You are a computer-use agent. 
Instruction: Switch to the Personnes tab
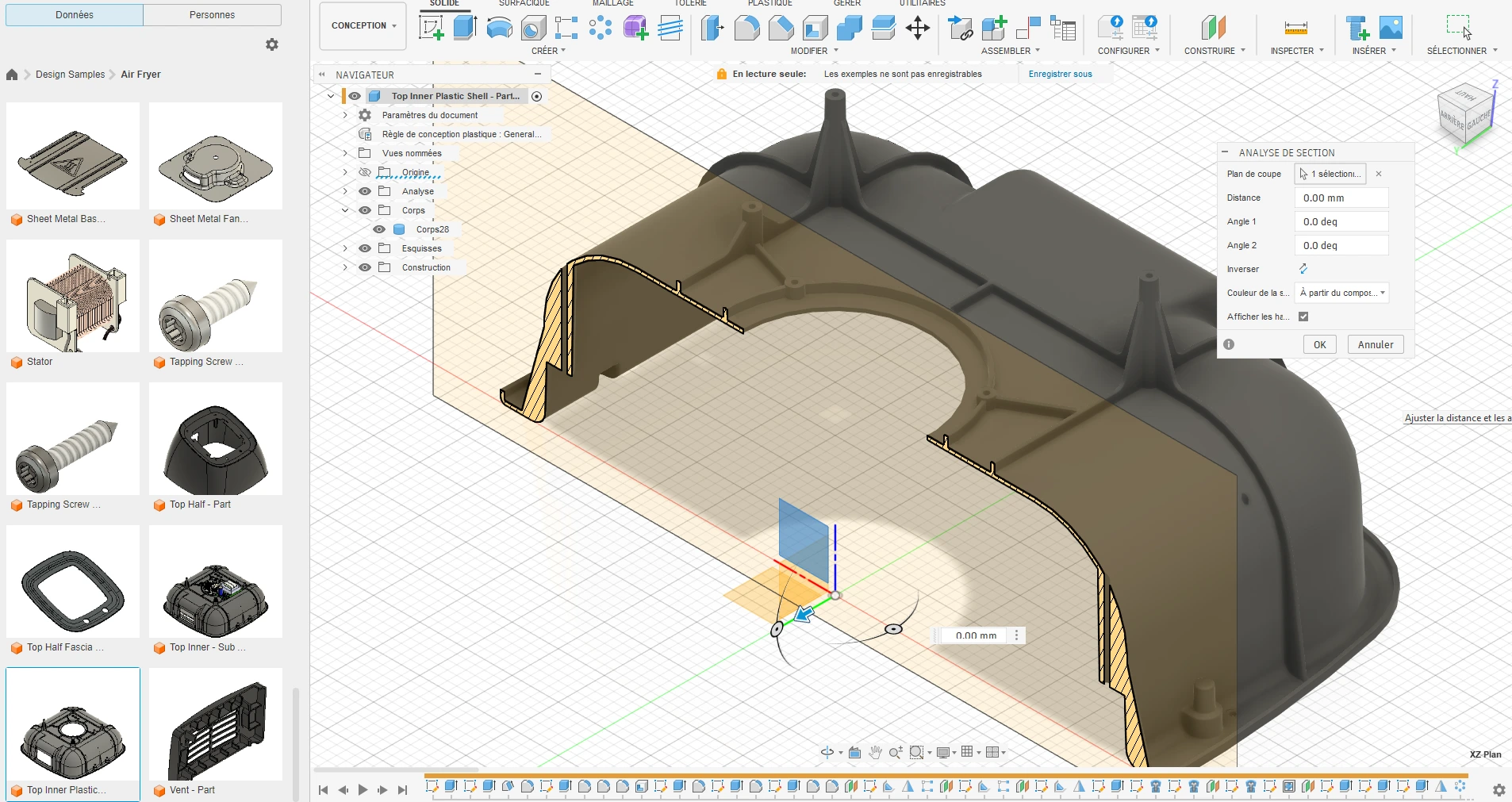pyautogui.click(x=212, y=15)
